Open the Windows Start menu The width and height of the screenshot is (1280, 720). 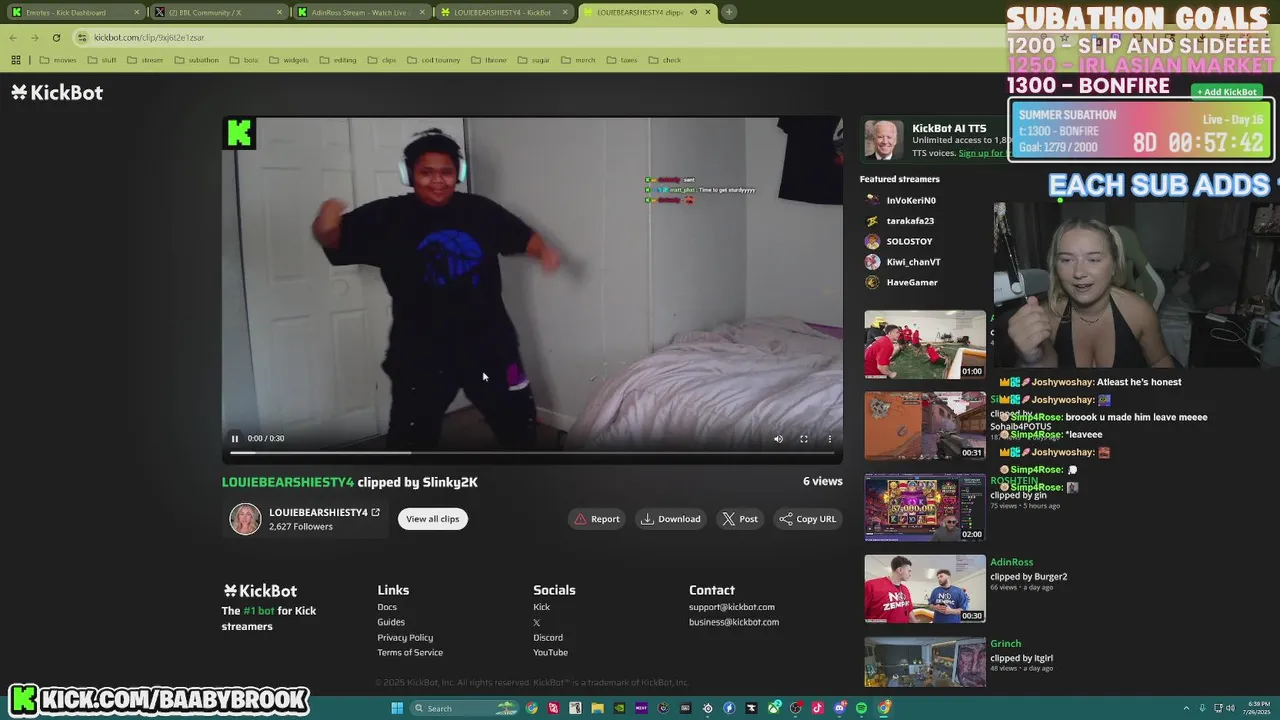click(397, 708)
